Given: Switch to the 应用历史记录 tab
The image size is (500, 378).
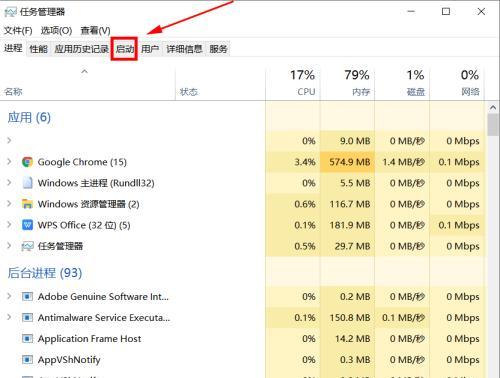Looking at the screenshot, I should [x=82, y=49].
